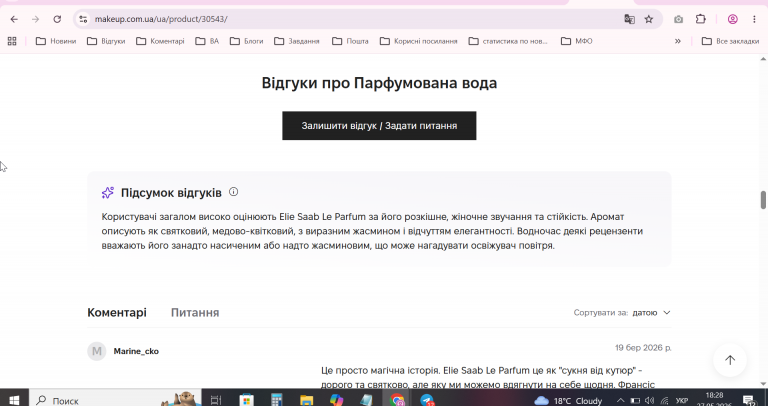Go back to the previous page

coord(14,19)
